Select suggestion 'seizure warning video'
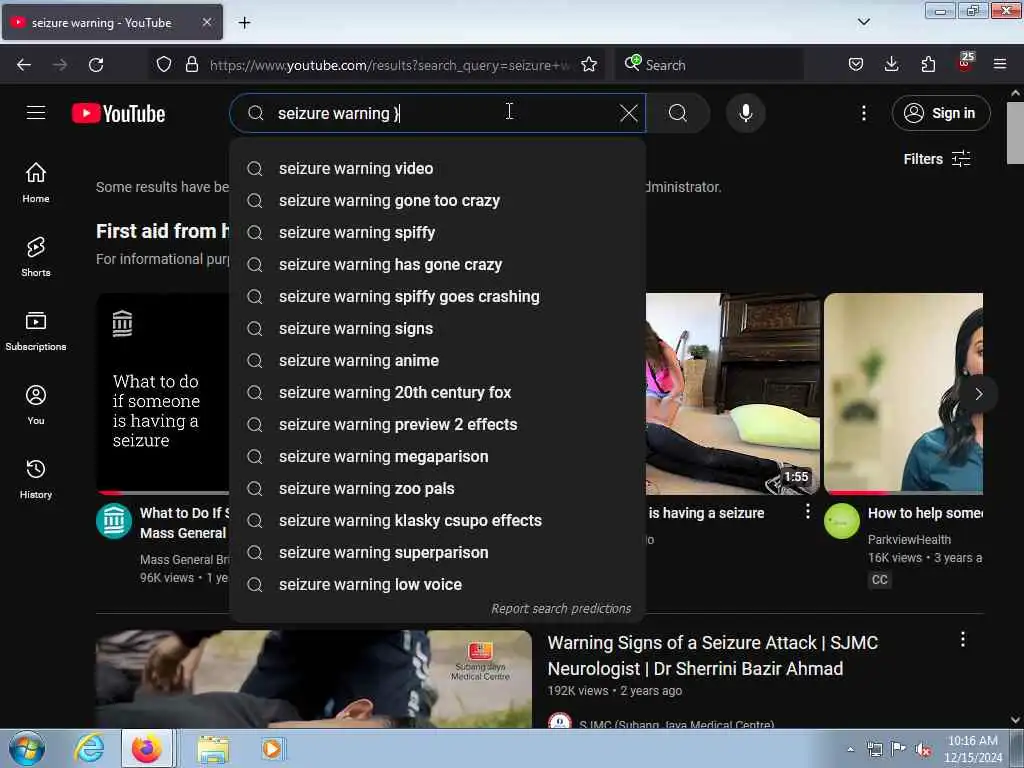1024x768 pixels. click(438, 168)
